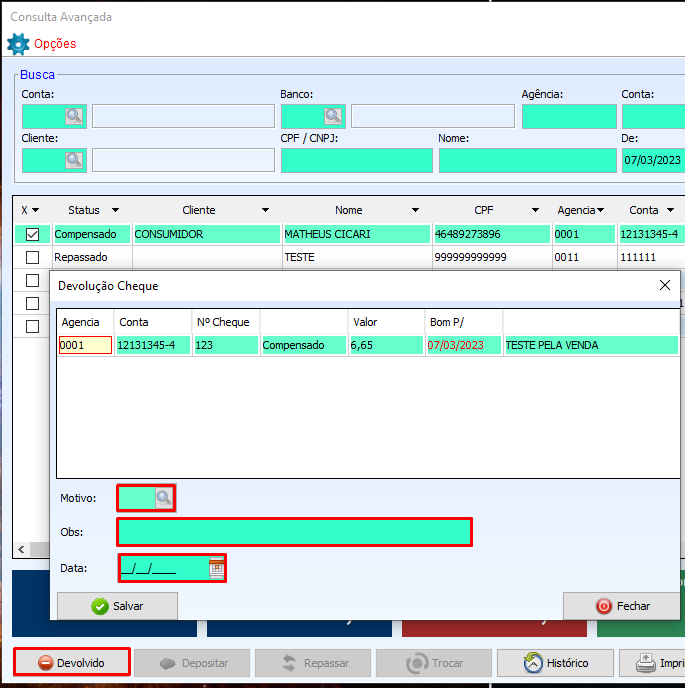The width and height of the screenshot is (685, 688).
Task: Open the Cliente column filter dropdown
Action: coord(265,210)
